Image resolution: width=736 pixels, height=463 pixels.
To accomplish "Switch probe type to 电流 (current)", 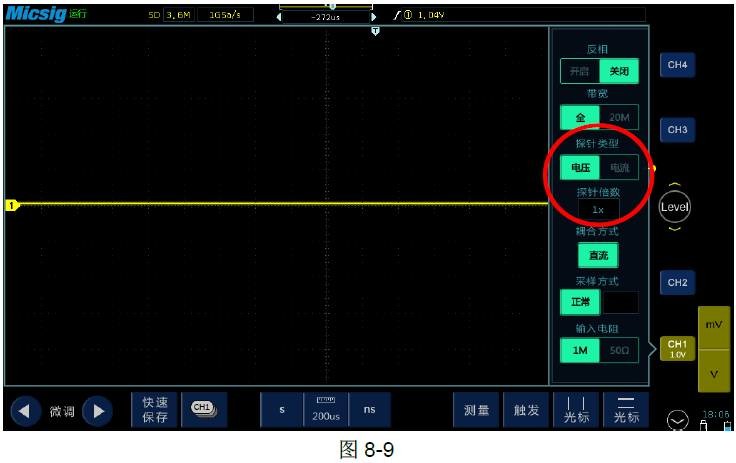I will click(619, 168).
